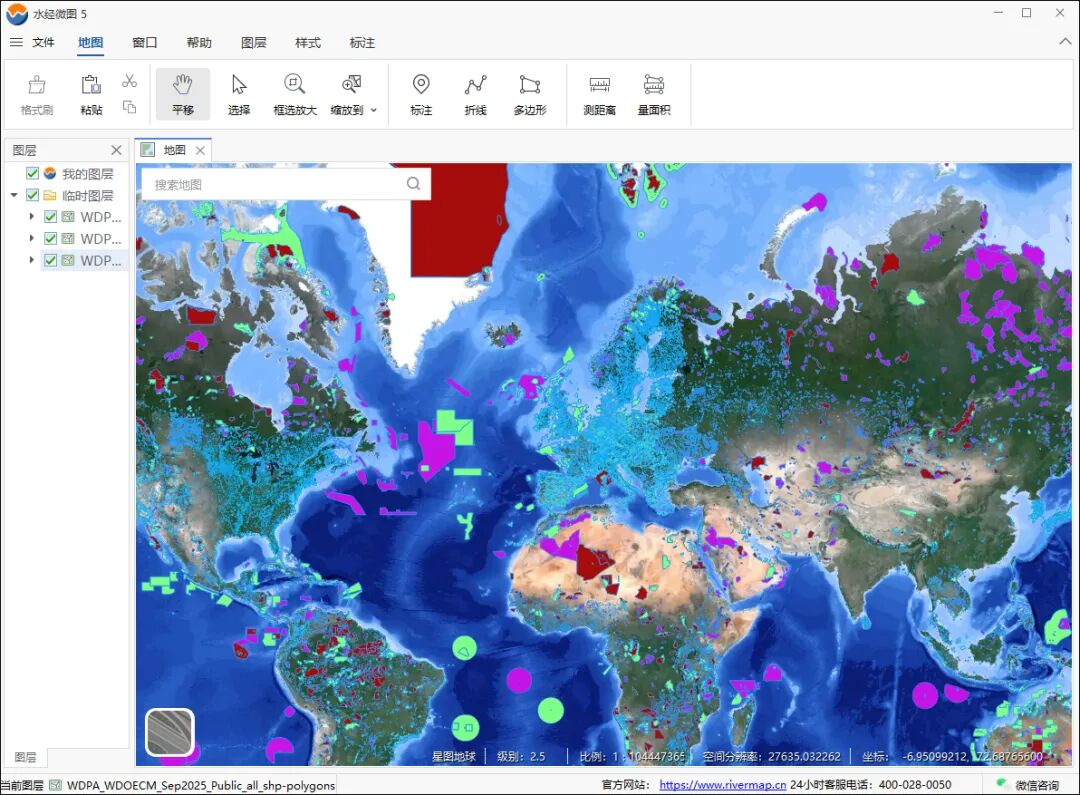Select the 平移 pan tool
This screenshot has height=795, width=1080.
[183, 94]
